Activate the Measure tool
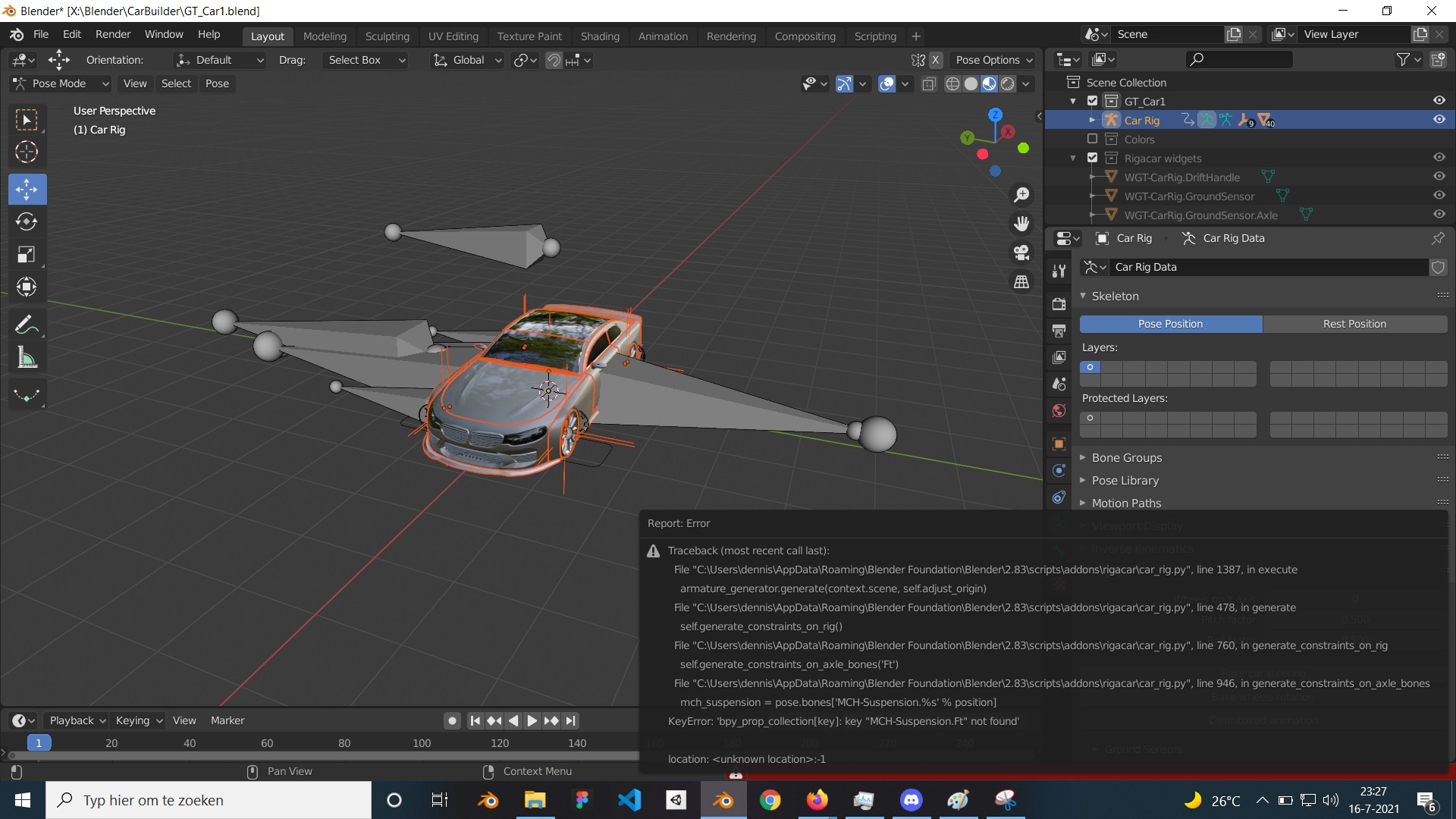This screenshot has height=819, width=1456. tap(27, 357)
